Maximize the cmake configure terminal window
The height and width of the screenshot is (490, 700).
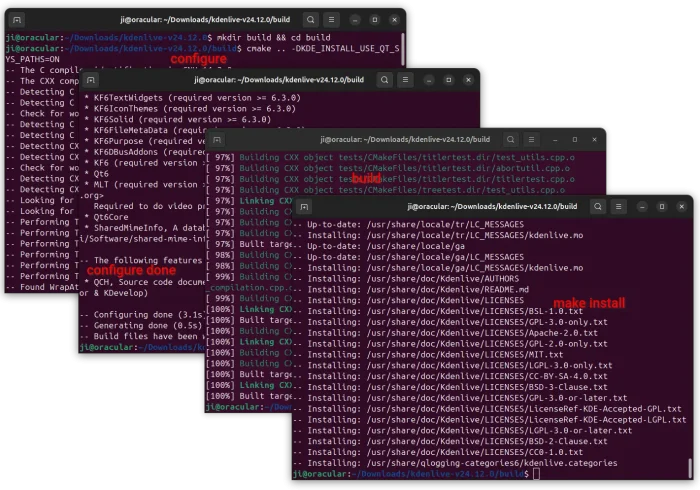(x=375, y=20)
